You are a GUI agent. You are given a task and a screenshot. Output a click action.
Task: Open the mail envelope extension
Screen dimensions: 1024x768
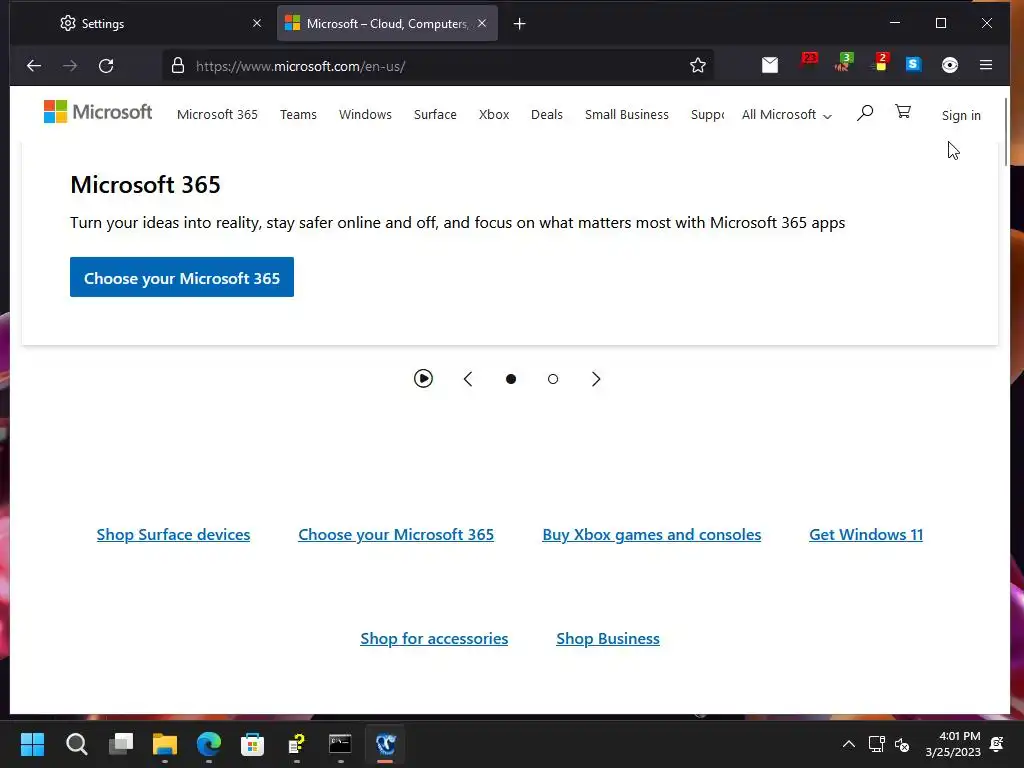point(770,65)
